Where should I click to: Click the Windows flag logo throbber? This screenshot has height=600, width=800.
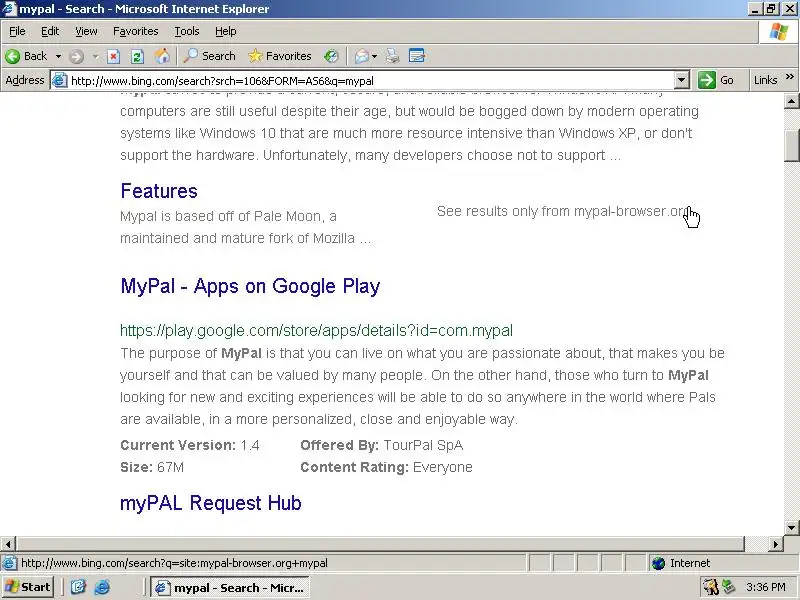[x=779, y=32]
